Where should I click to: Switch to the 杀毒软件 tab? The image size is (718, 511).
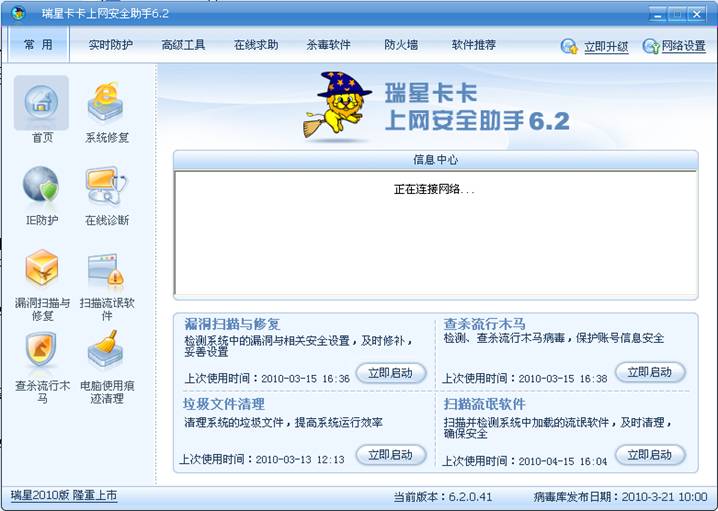[x=328, y=45]
